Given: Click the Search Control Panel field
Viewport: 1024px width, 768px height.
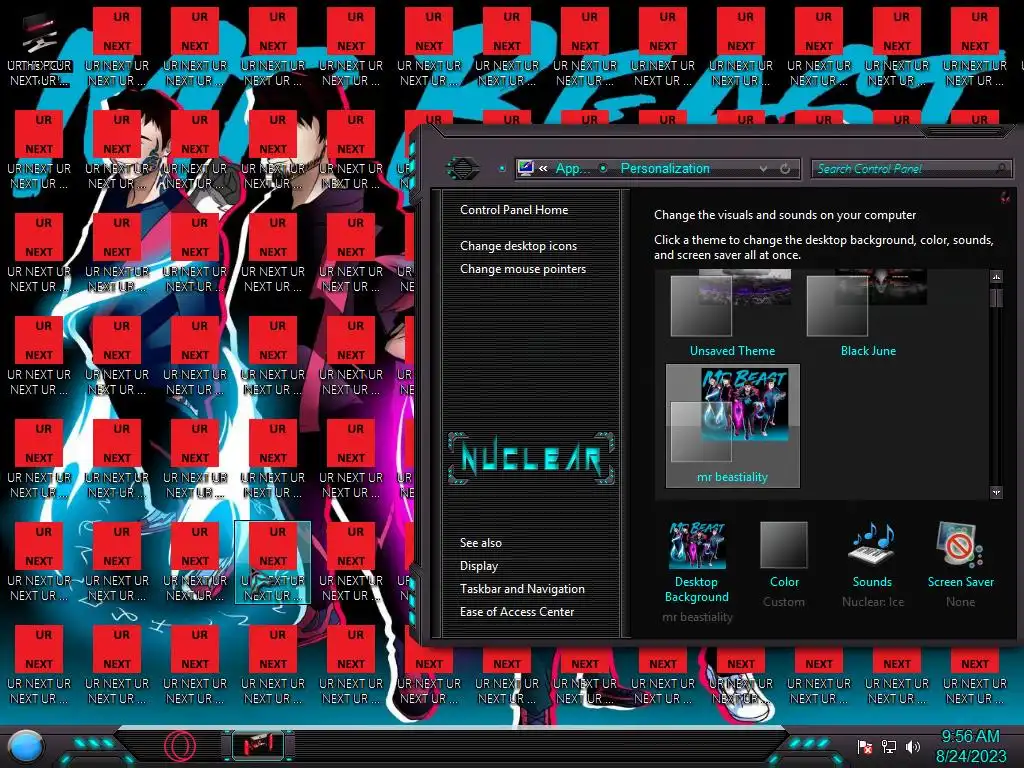Looking at the screenshot, I should click(912, 168).
